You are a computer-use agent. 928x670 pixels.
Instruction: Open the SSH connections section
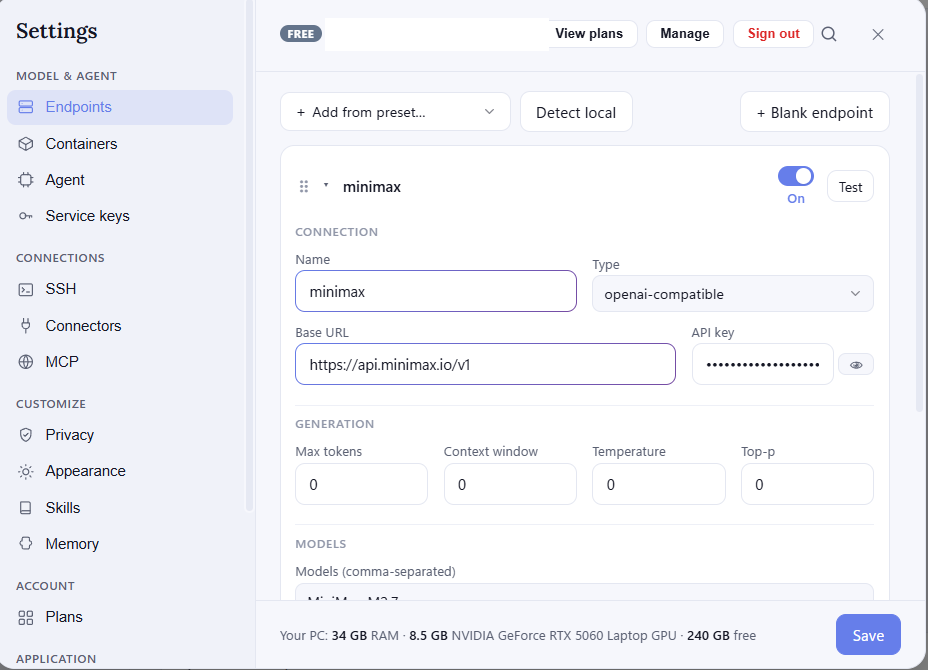[120, 289]
